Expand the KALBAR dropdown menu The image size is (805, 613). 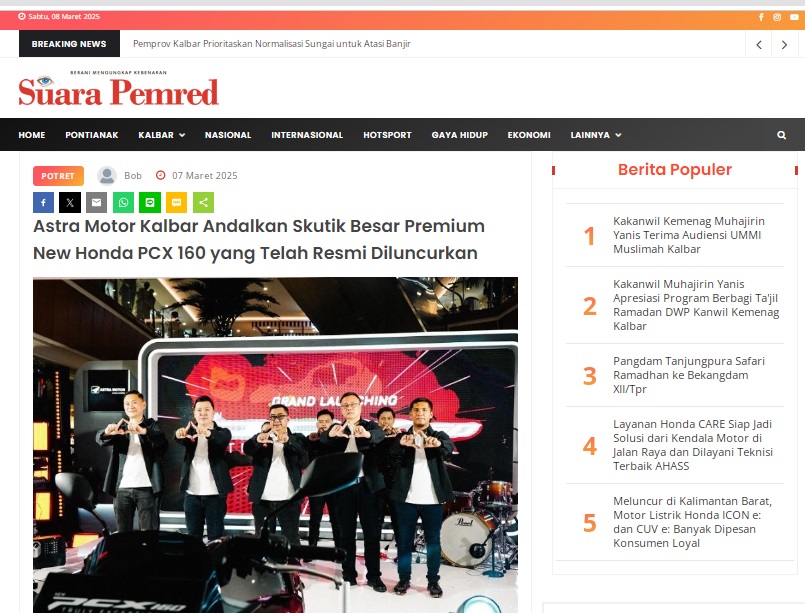[161, 135]
